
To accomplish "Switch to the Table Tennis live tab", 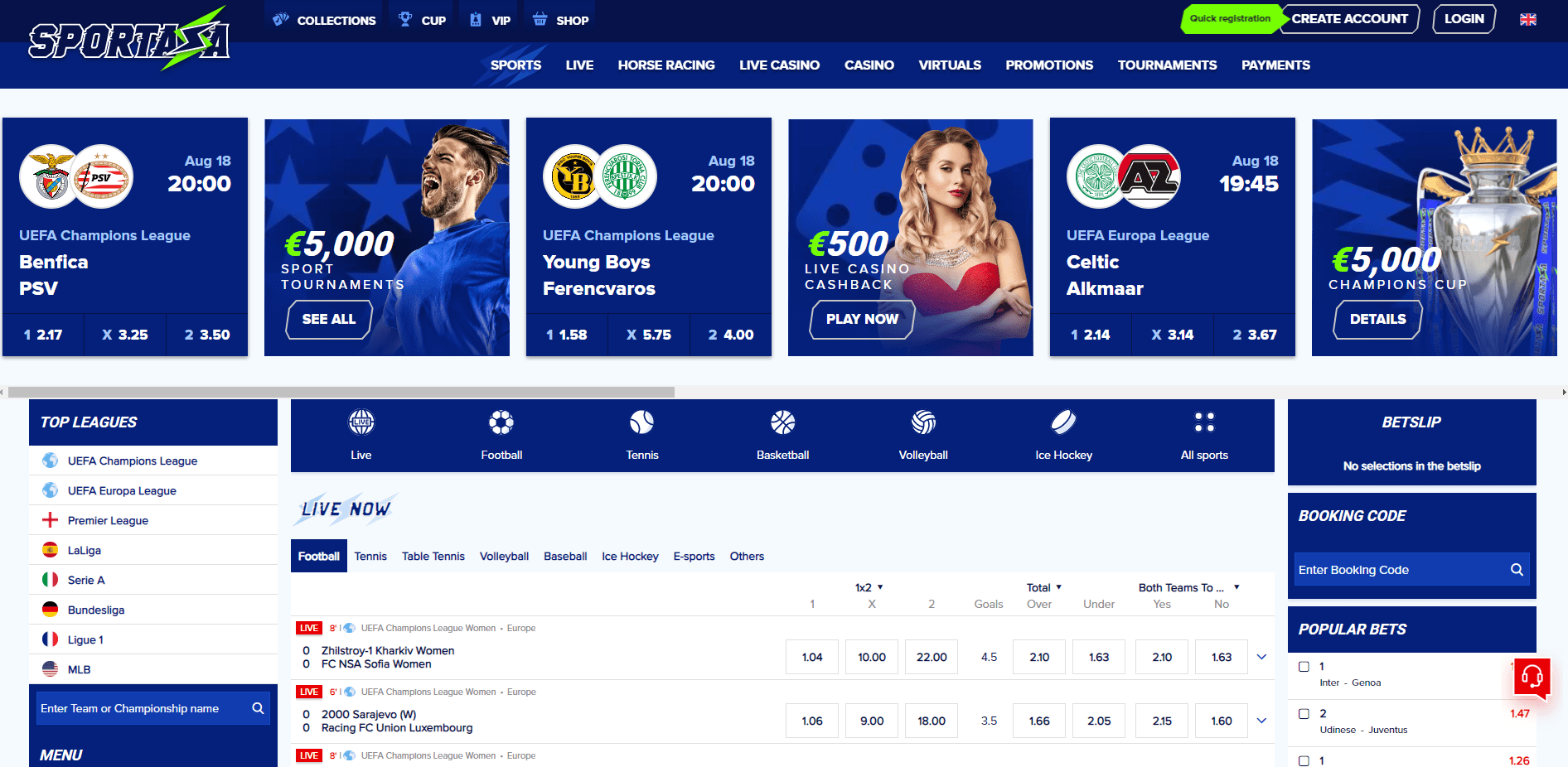I will 433,557.
